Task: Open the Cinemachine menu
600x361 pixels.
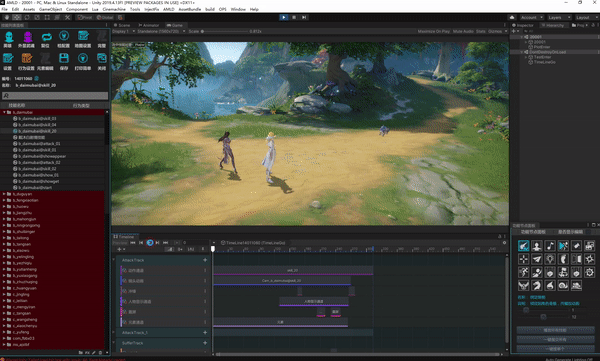Action: click(x=114, y=9)
